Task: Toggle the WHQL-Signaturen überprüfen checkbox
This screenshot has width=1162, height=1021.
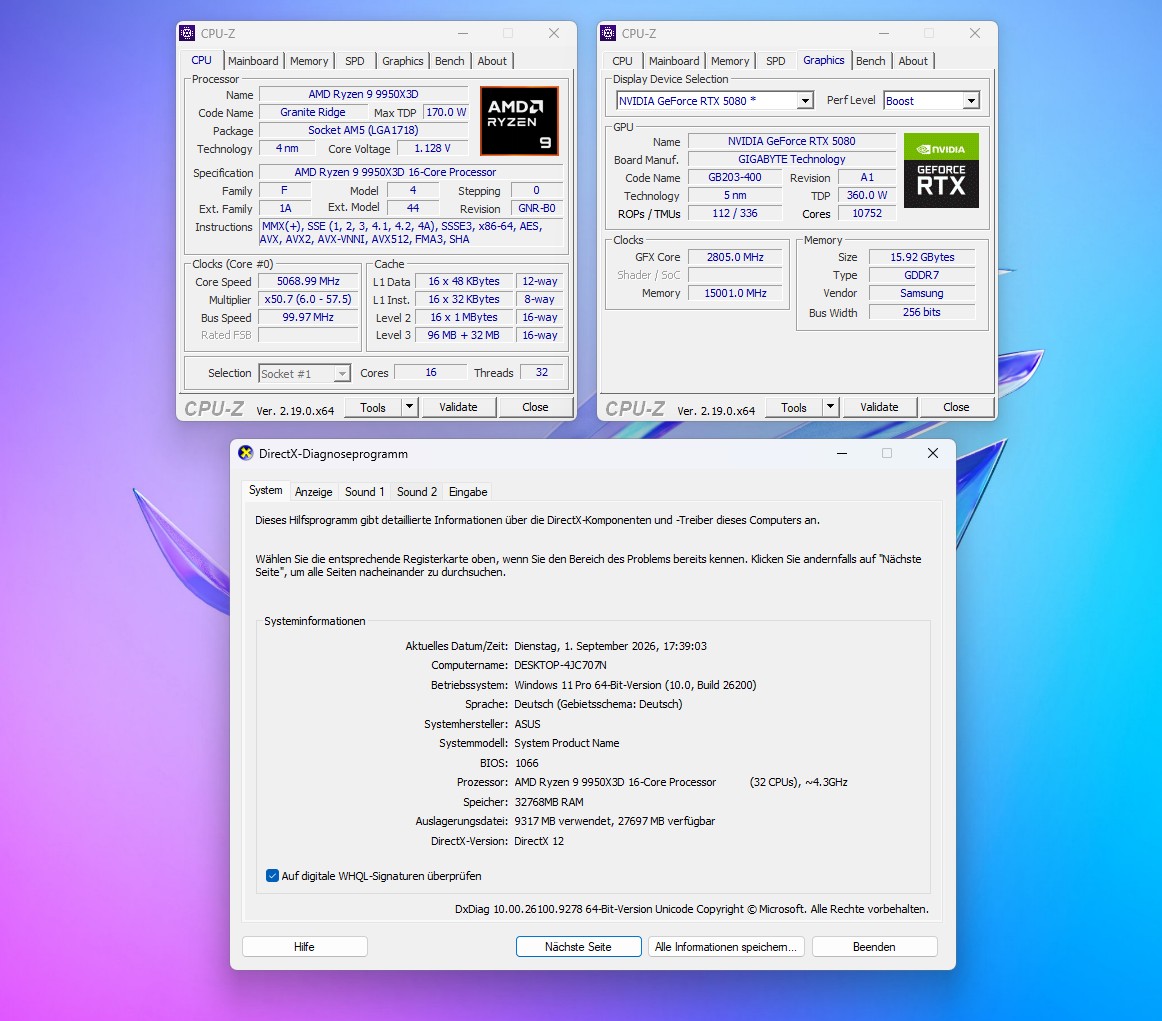Action: point(272,876)
